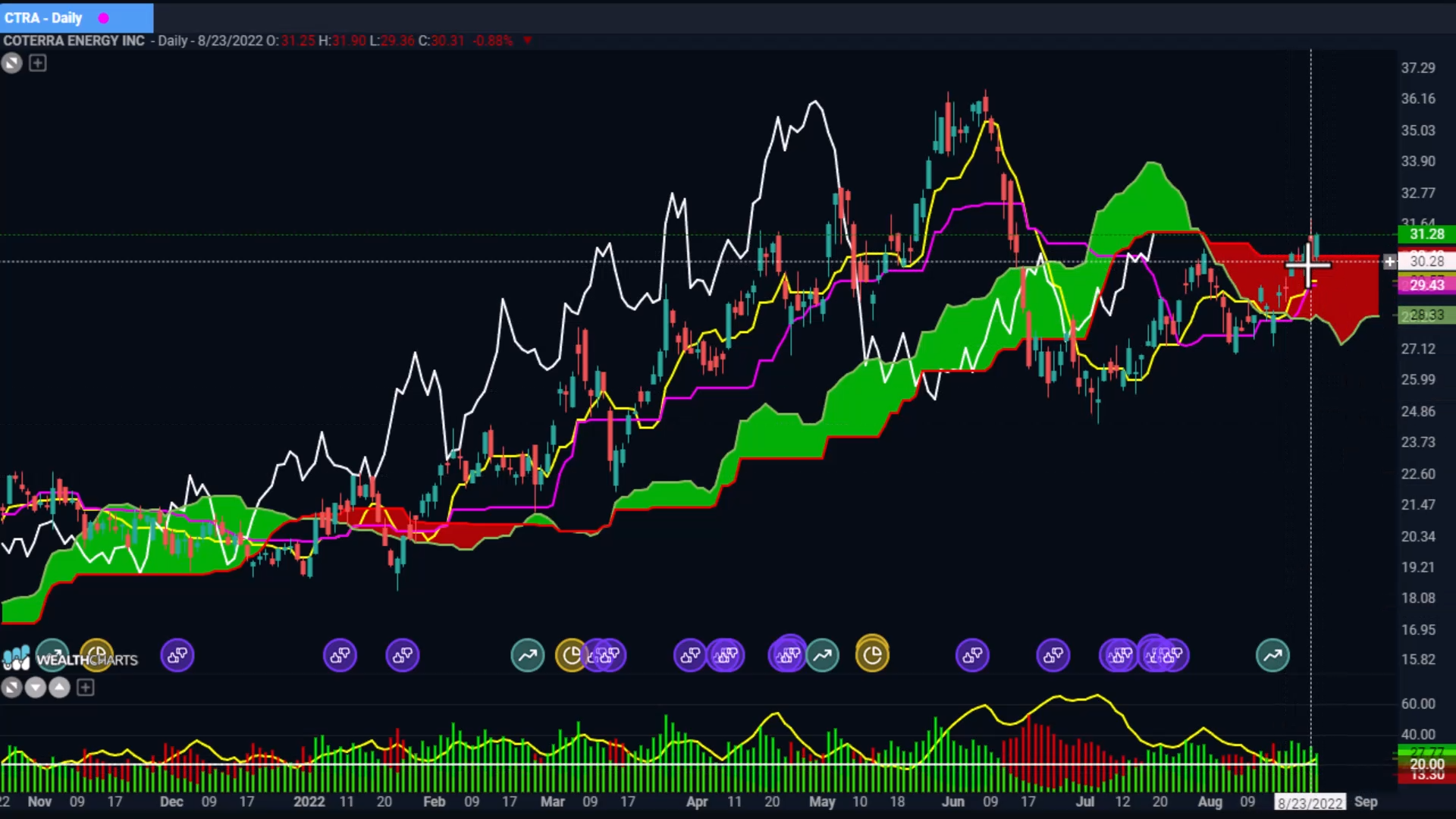The image size is (1456, 819).
Task: Click the magenta dot on the CTRA tab
Action: (x=104, y=18)
